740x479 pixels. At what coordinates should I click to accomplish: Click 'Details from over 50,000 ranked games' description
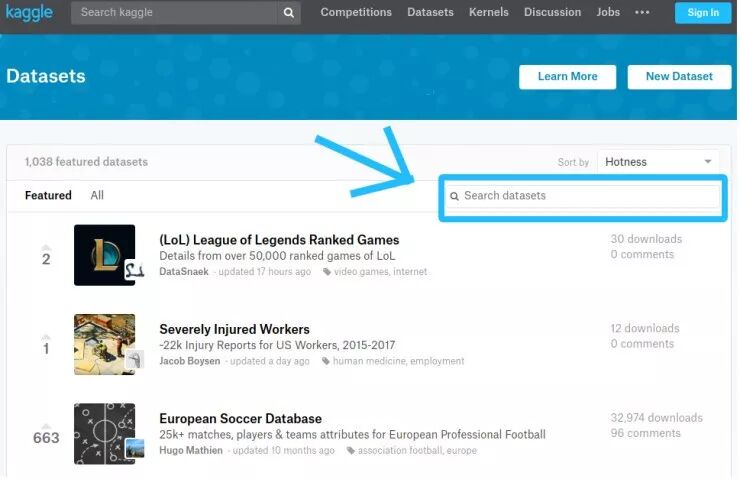coord(277,256)
